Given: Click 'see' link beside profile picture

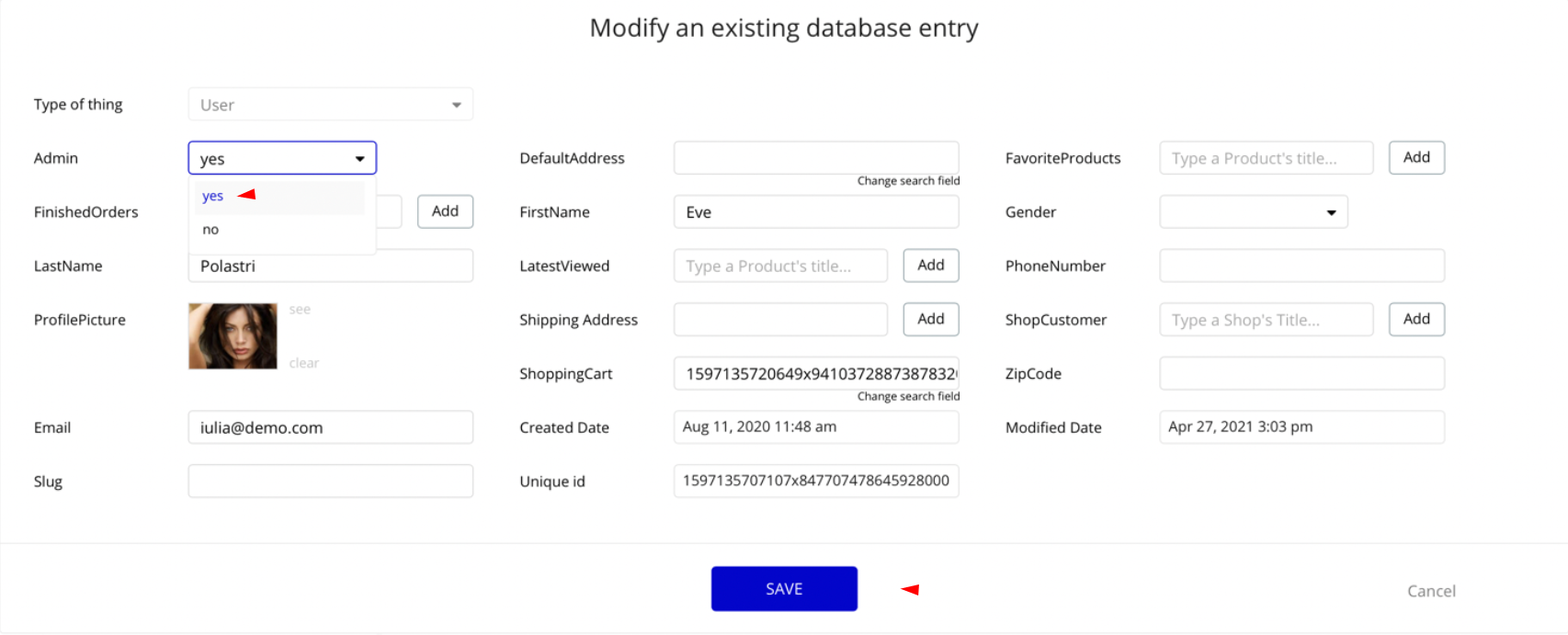Looking at the screenshot, I should [300, 310].
